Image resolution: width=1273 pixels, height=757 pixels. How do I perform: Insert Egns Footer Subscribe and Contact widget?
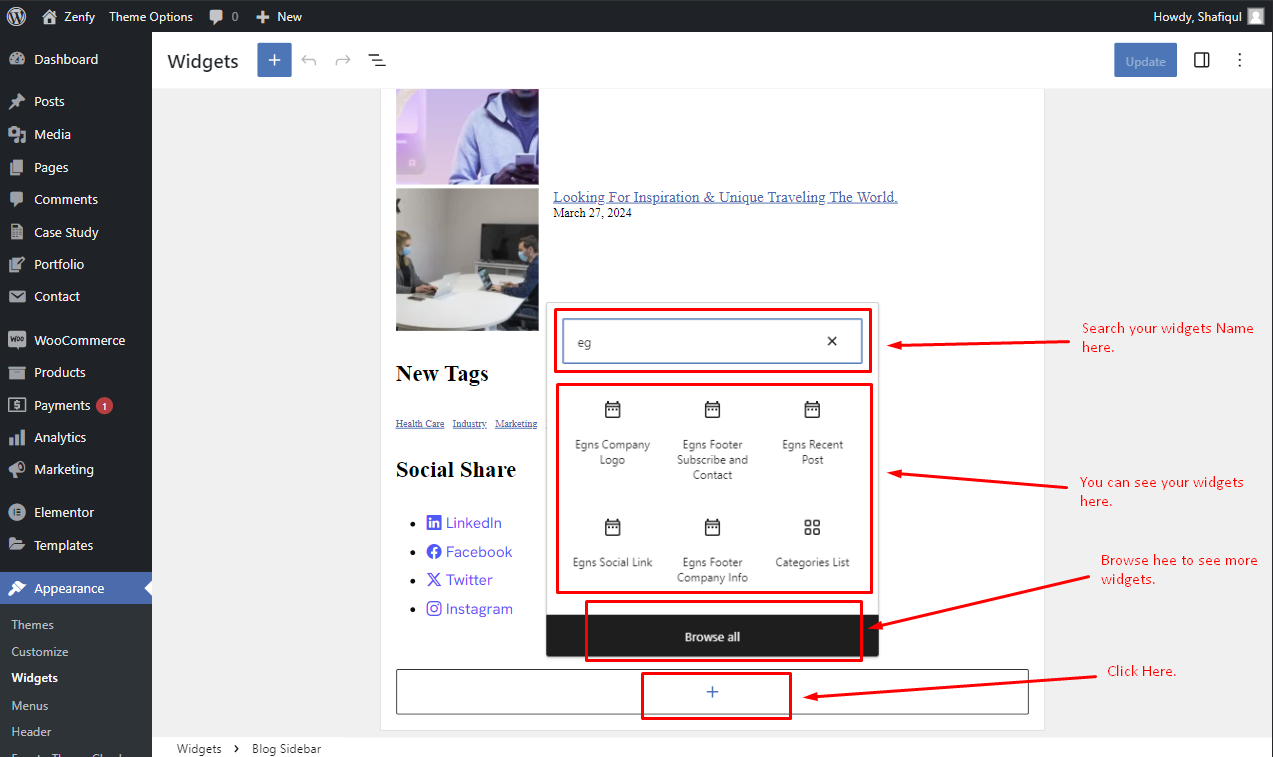[x=712, y=438]
